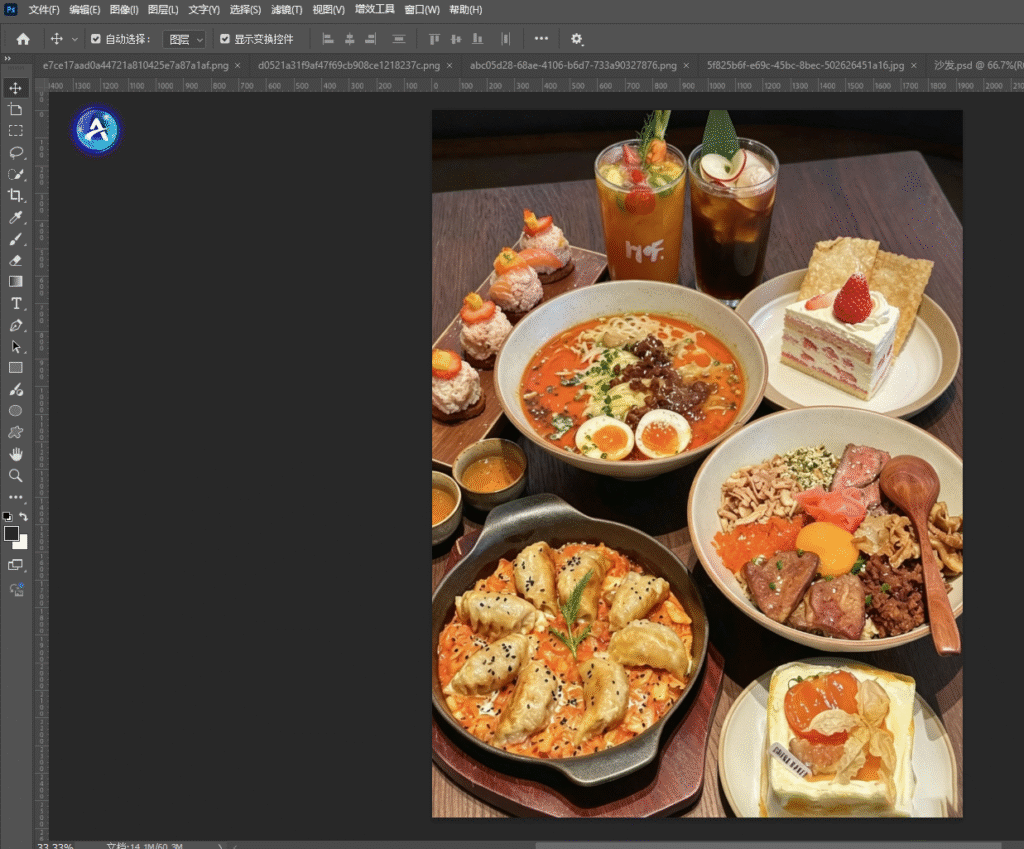Expand the Move tool preset picker arrow
This screenshot has height=849, width=1024.
point(74,40)
